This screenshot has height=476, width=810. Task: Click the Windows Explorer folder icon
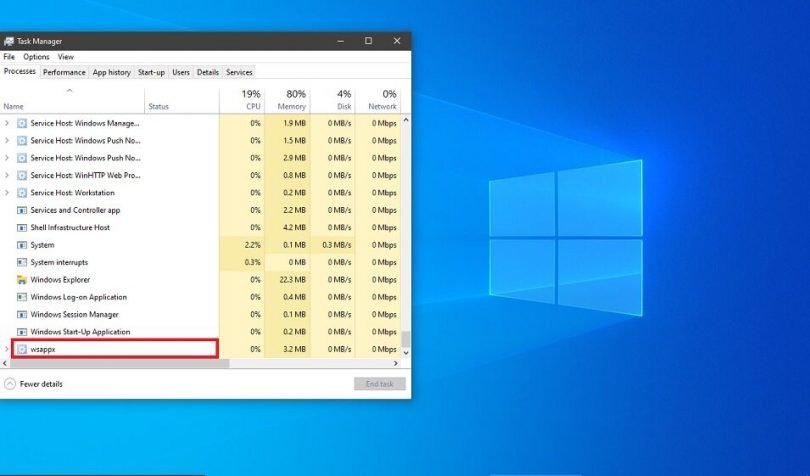coord(22,280)
